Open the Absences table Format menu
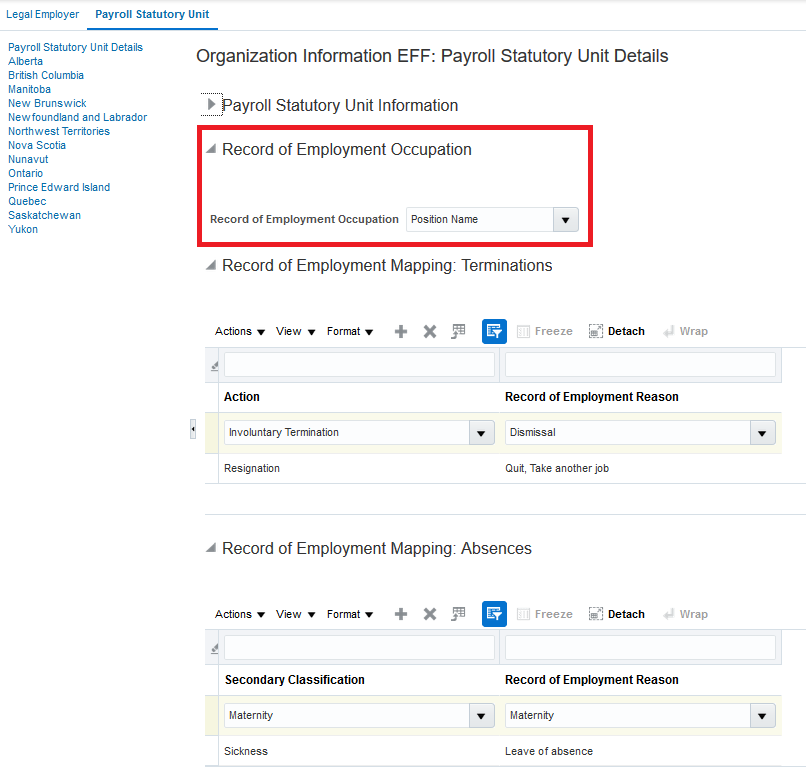The height and width of the screenshot is (774, 806). (349, 615)
